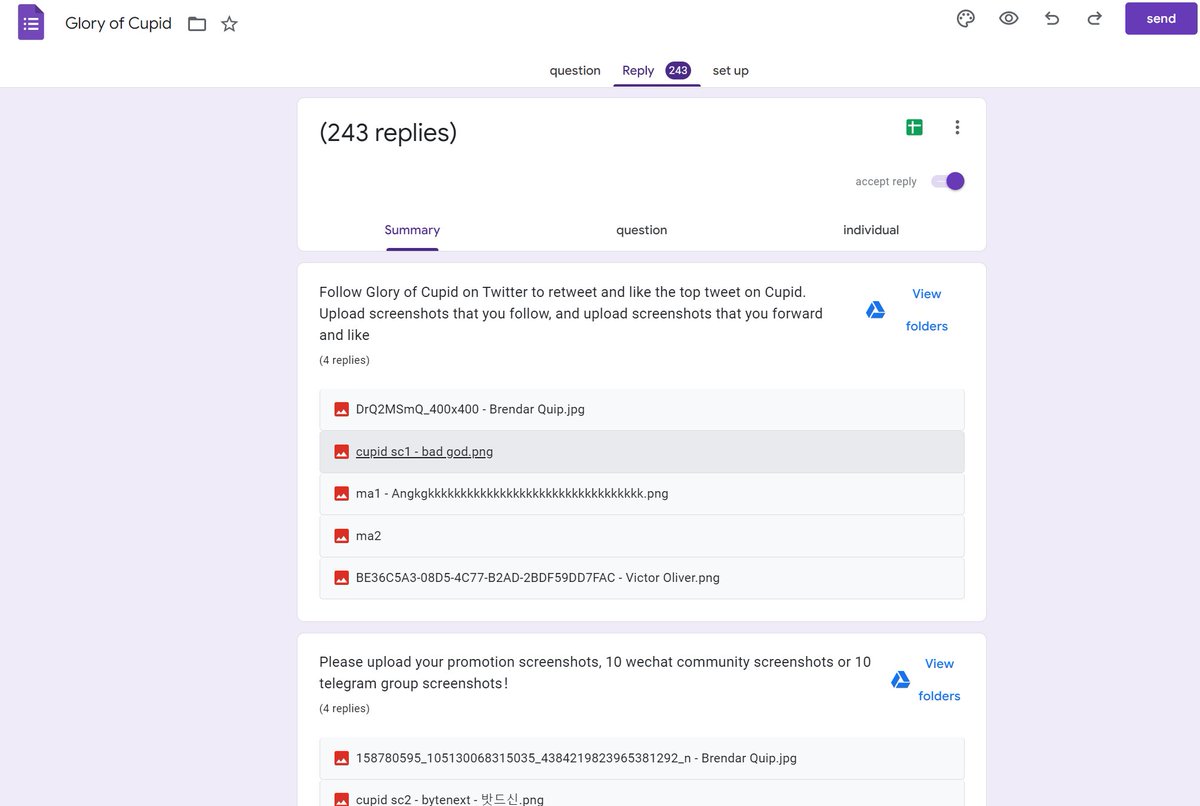1200x806 pixels.
Task: Preview the form with eye icon
Action: pos(1008,19)
